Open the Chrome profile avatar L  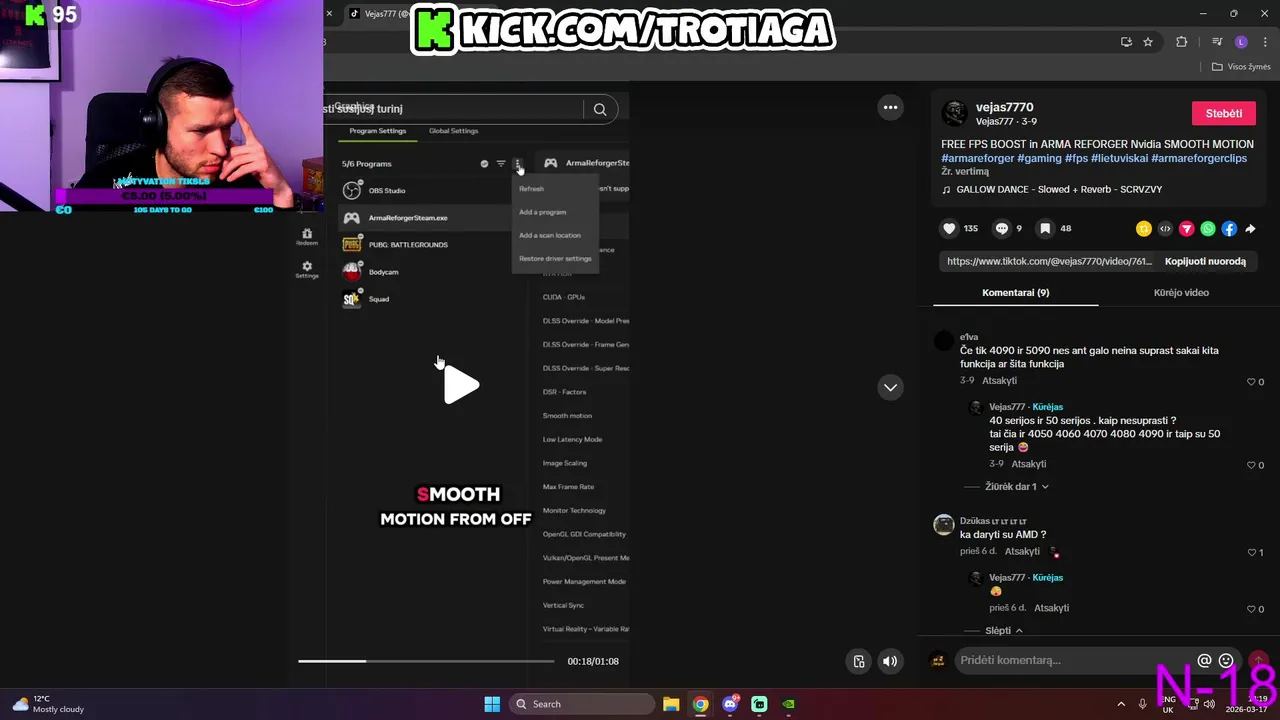1241,42
